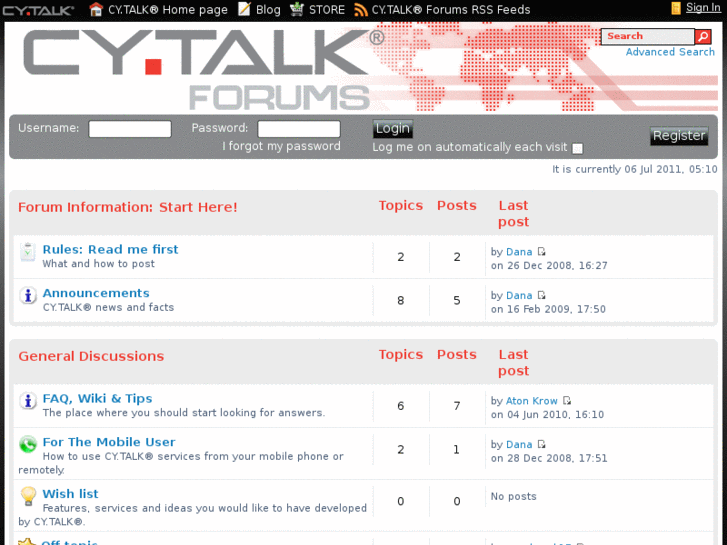This screenshot has height=545, width=727.
Task: Click the Rules: Read me first forum icon
Action: pos(28,252)
